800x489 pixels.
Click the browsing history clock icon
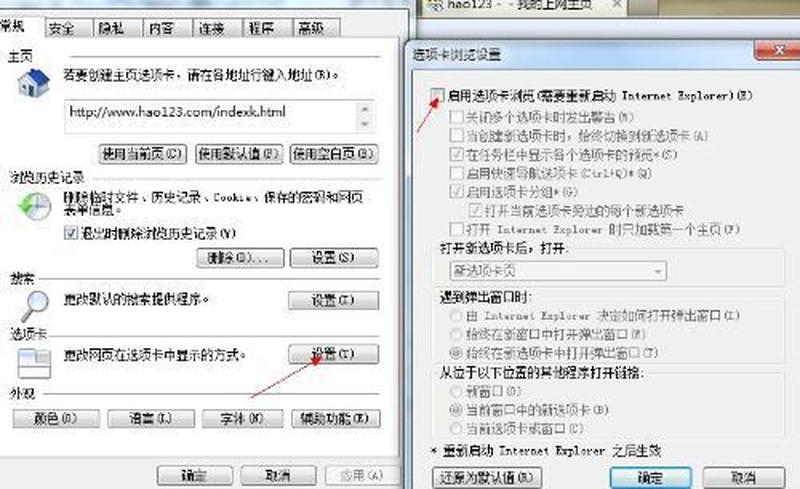pyautogui.click(x=35, y=206)
